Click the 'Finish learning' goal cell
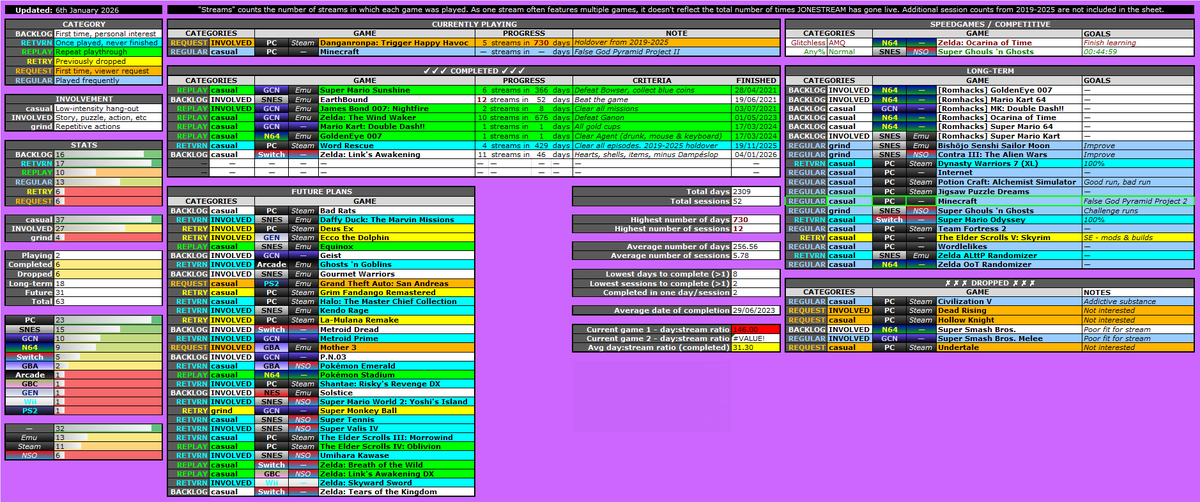The height and width of the screenshot is (502, 1200). click(1137, 43)
